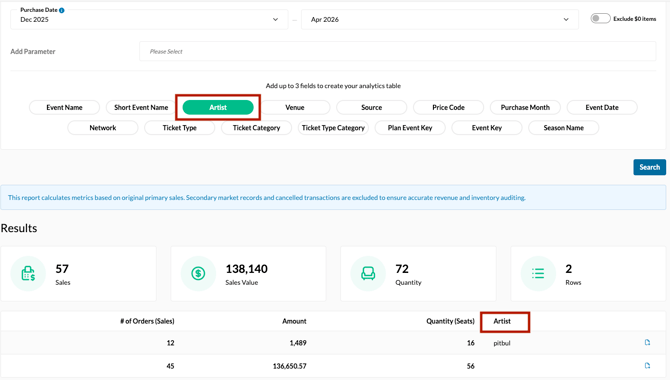
Task: Open the Dec 2025 start date dropdown
Action: tap(149, 20)
